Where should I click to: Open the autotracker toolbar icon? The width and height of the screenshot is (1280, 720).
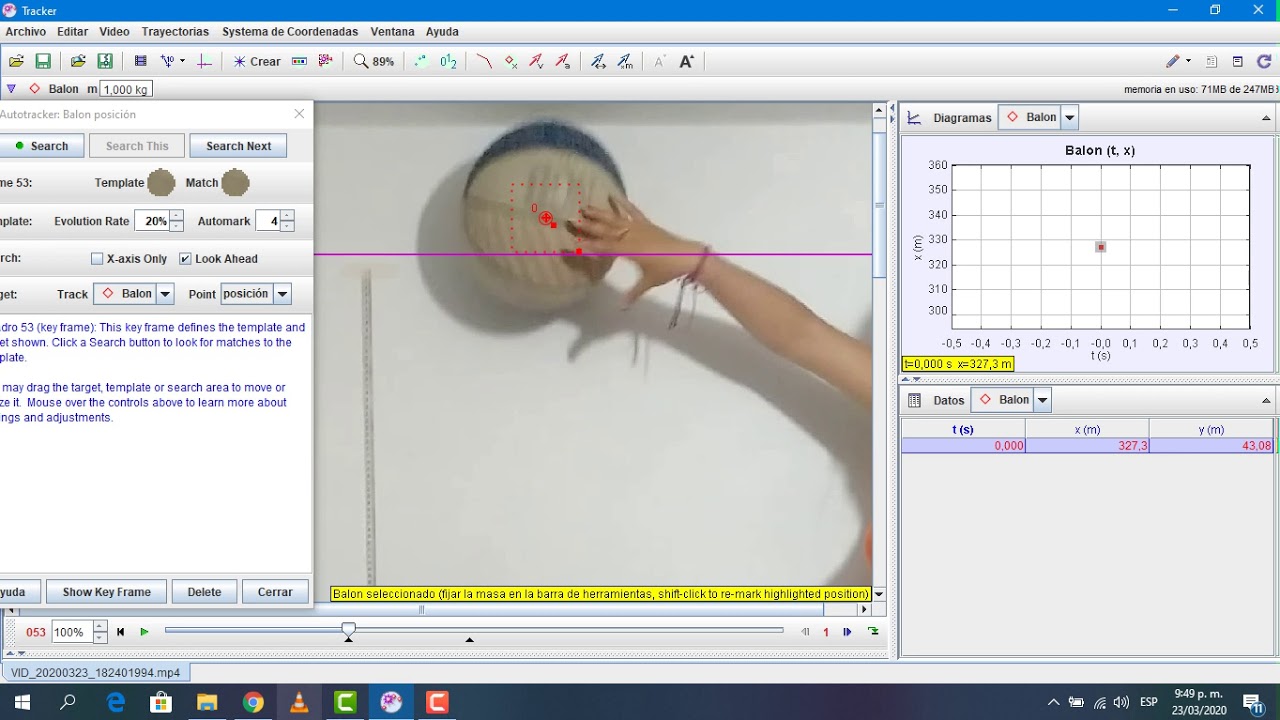click(325, 61)
